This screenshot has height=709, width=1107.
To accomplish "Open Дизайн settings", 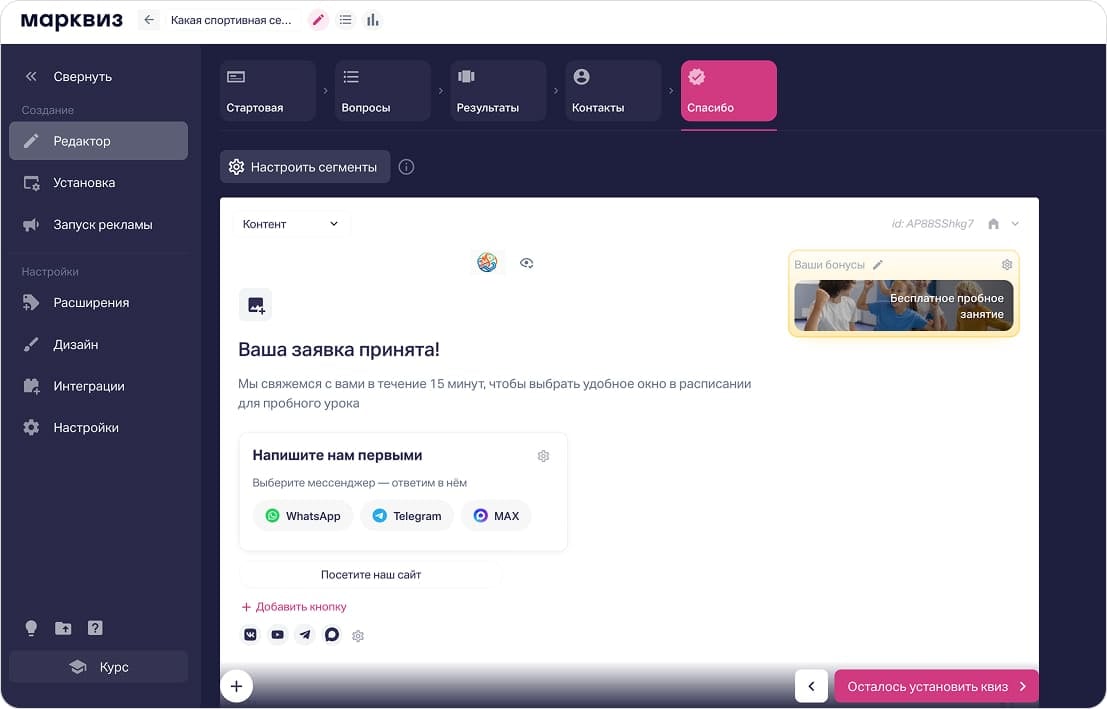I will coord(98,344).
